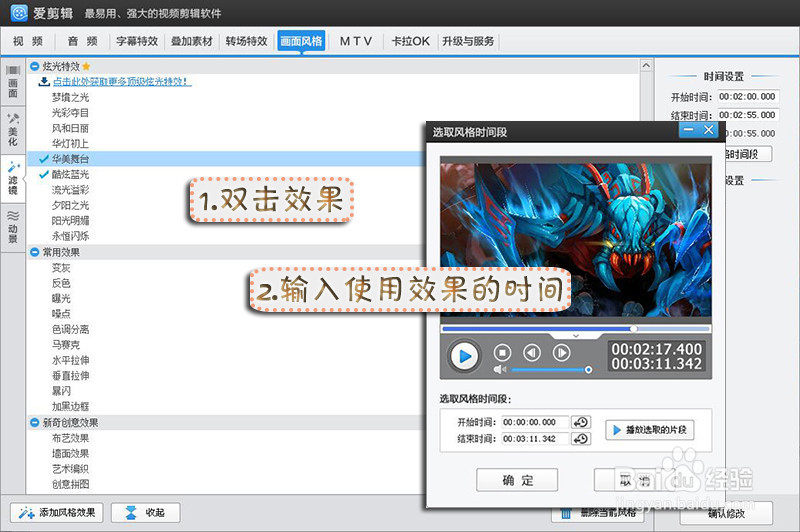Collapse the 新奇创意效果 group

coord(35,422)
